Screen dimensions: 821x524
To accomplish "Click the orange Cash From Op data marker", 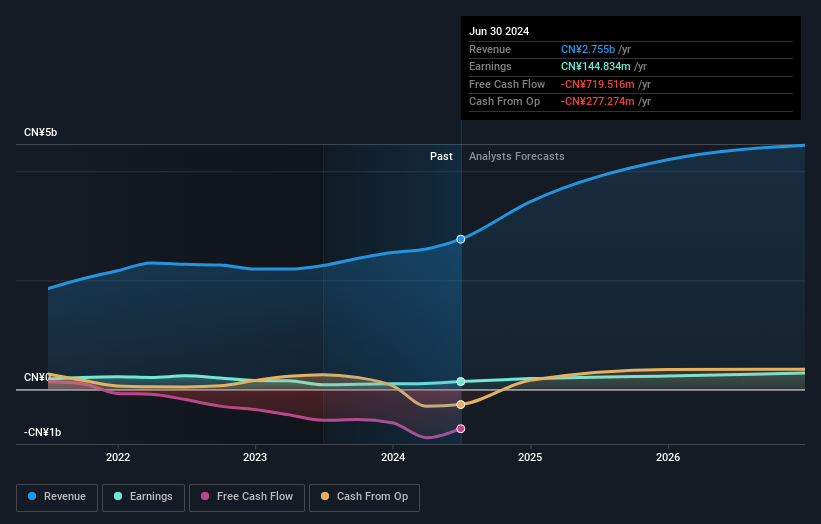I will pos(461,405).
